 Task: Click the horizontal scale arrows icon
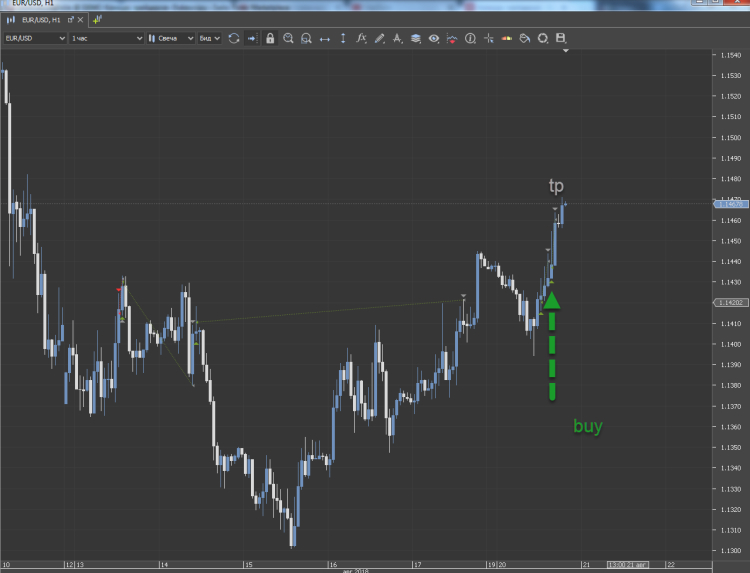coord(325,39)
